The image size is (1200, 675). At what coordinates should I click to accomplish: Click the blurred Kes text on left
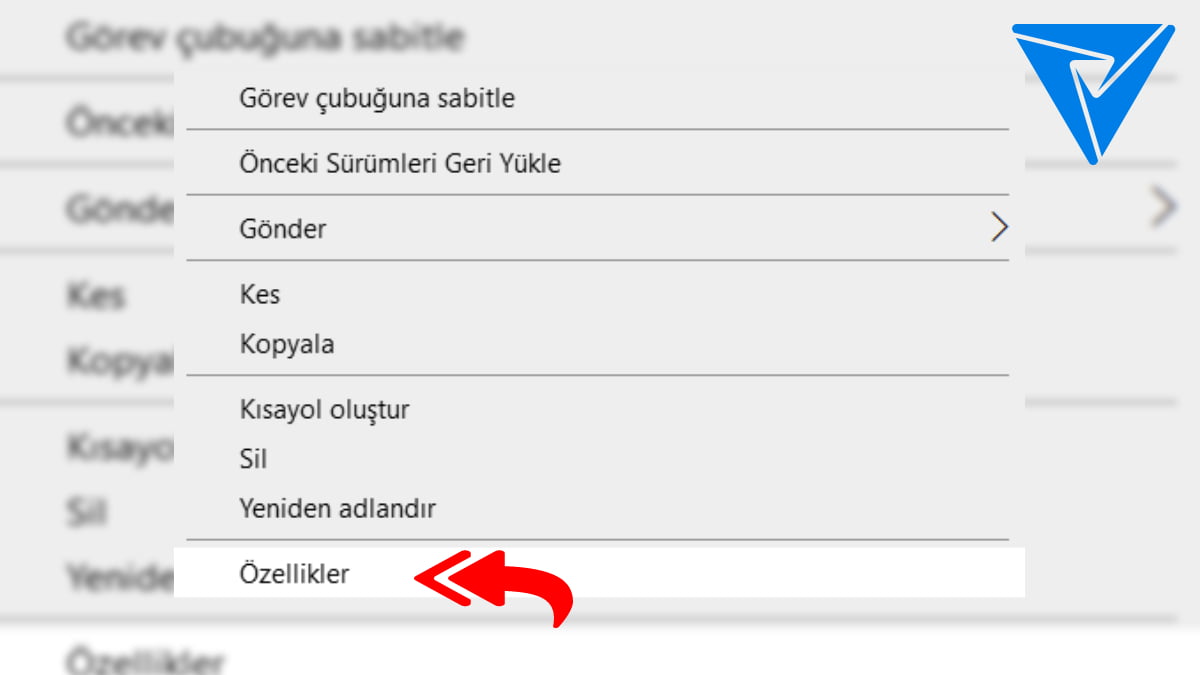[96, 296]
